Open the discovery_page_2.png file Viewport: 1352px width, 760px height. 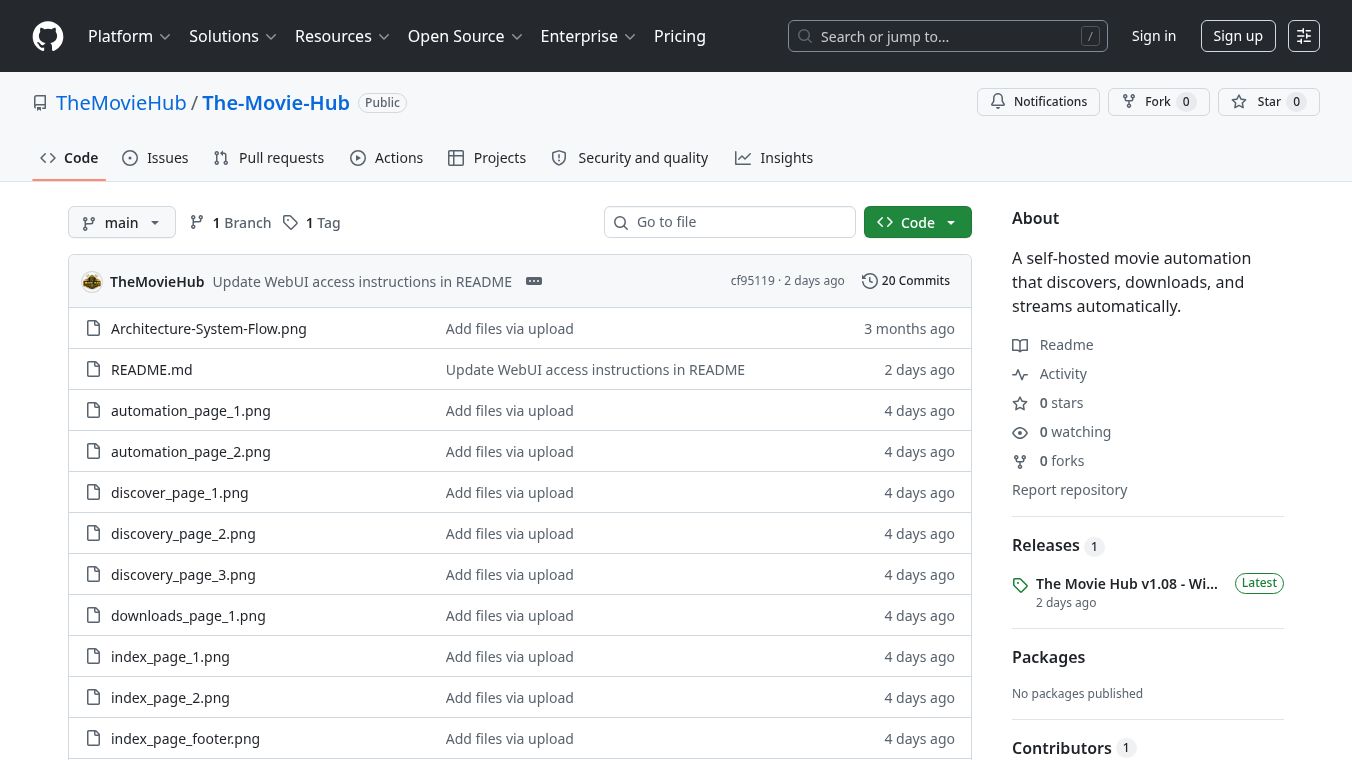pyautogui.click(x=183, y=534)
